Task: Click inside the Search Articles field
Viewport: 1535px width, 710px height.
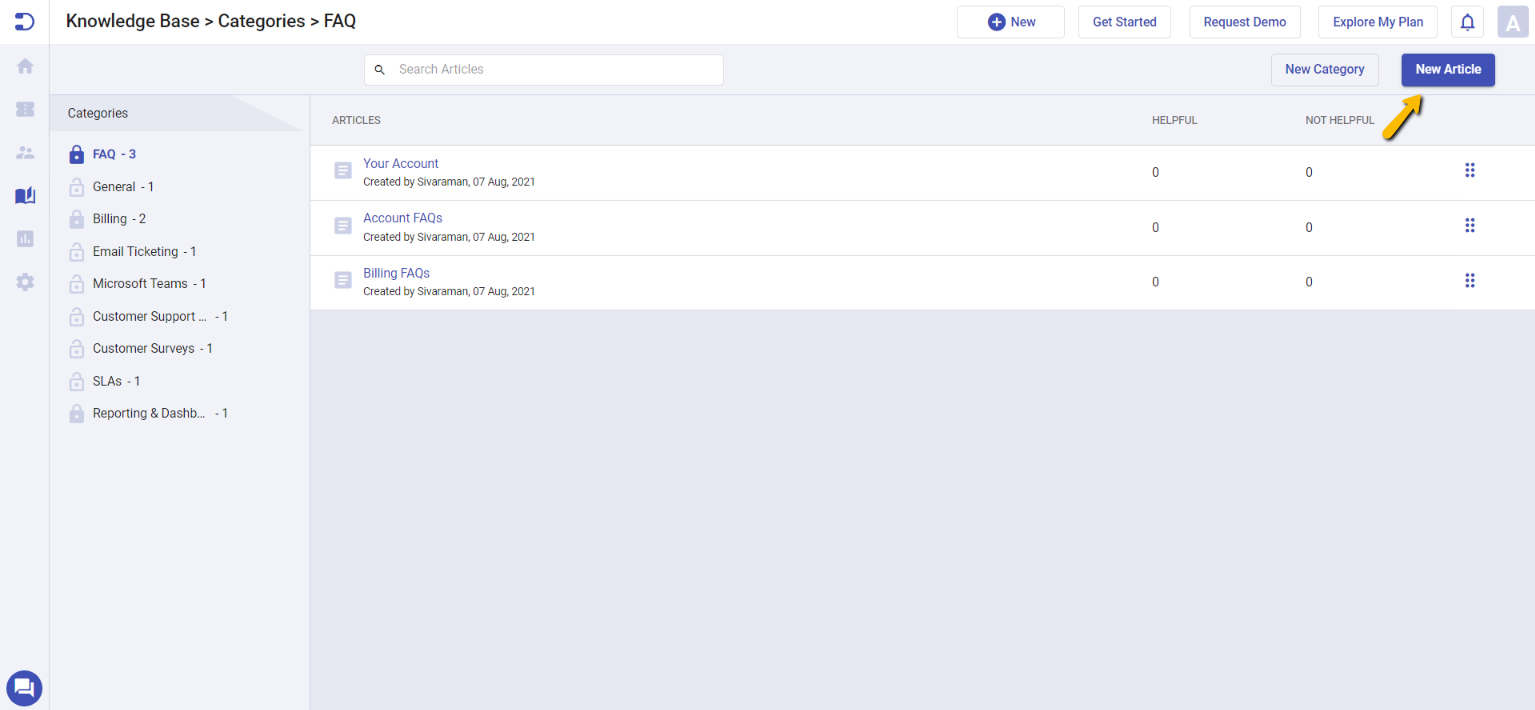Action: point(543,69)
